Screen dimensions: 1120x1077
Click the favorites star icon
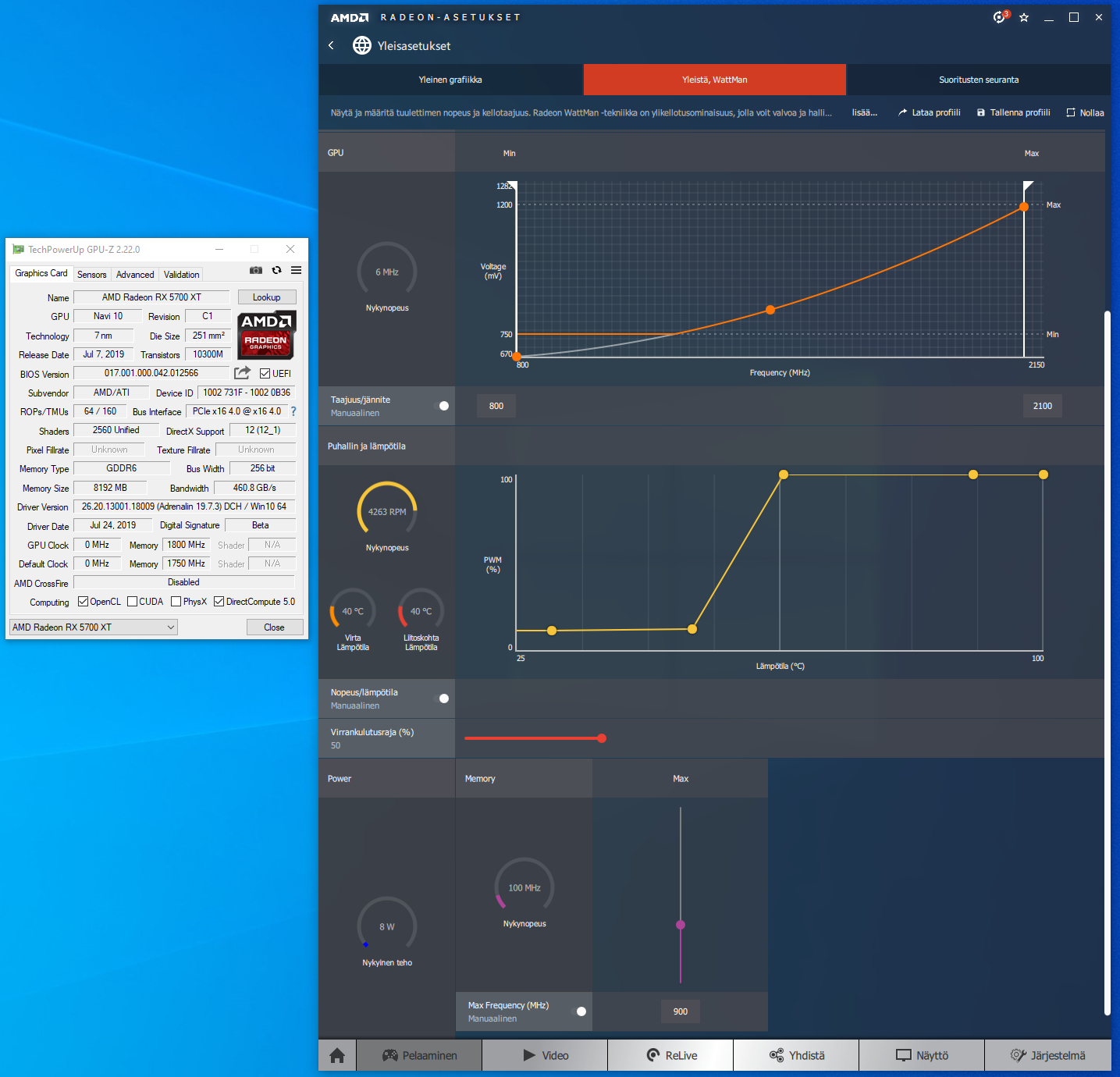pyautogui.click(x=1024, y=17)
